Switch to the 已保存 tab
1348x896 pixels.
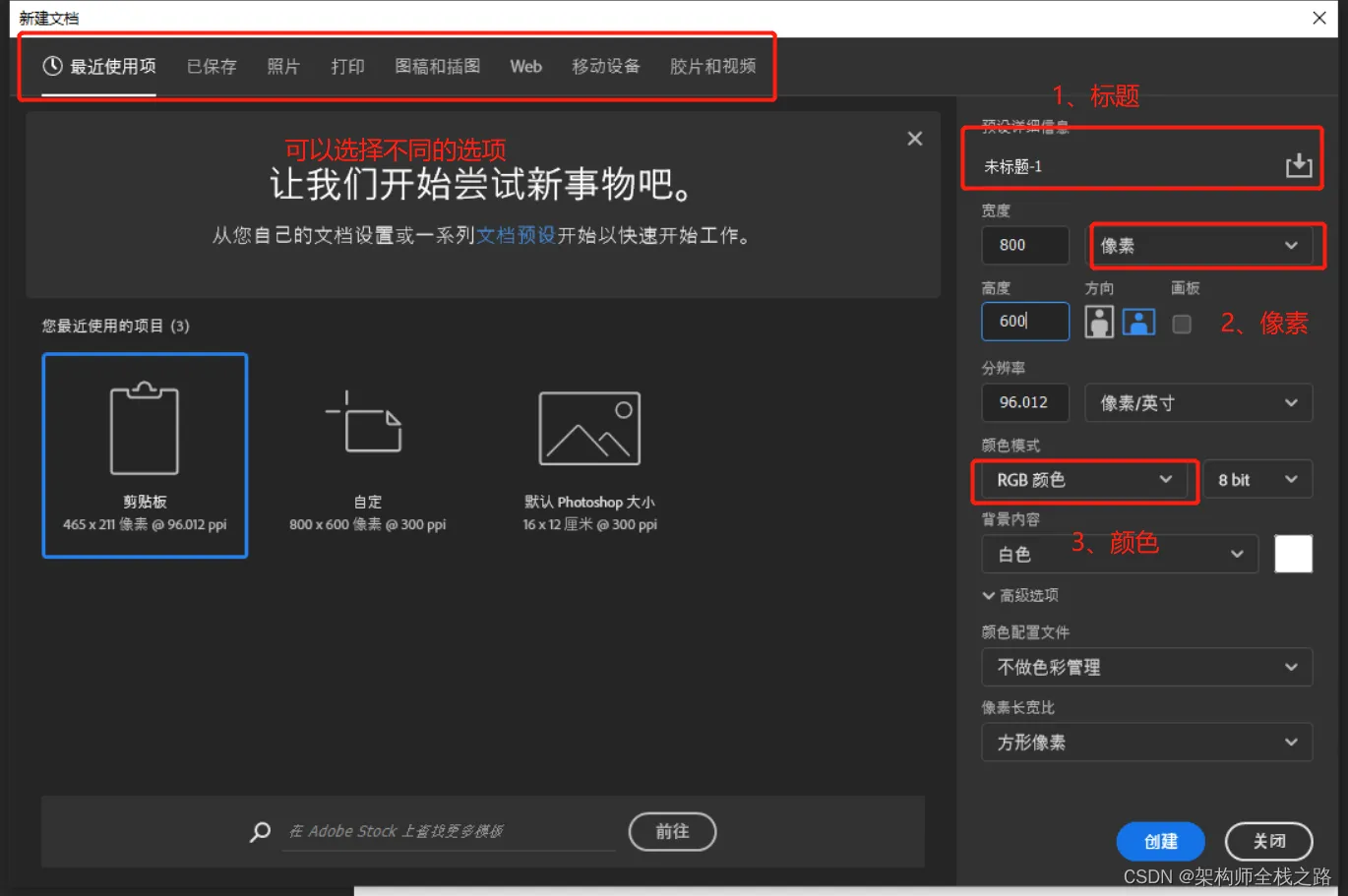[x=212, y=67]
